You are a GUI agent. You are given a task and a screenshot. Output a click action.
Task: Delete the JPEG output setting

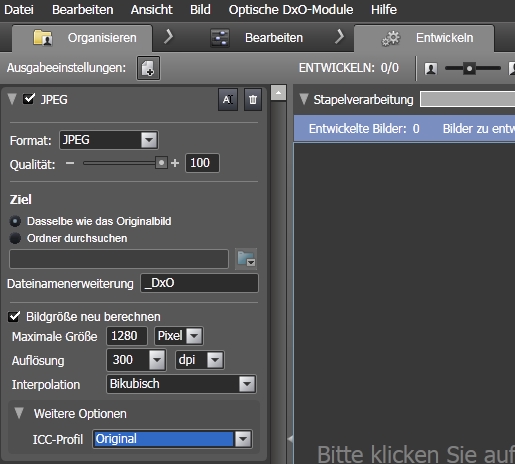tap(253, 99)
